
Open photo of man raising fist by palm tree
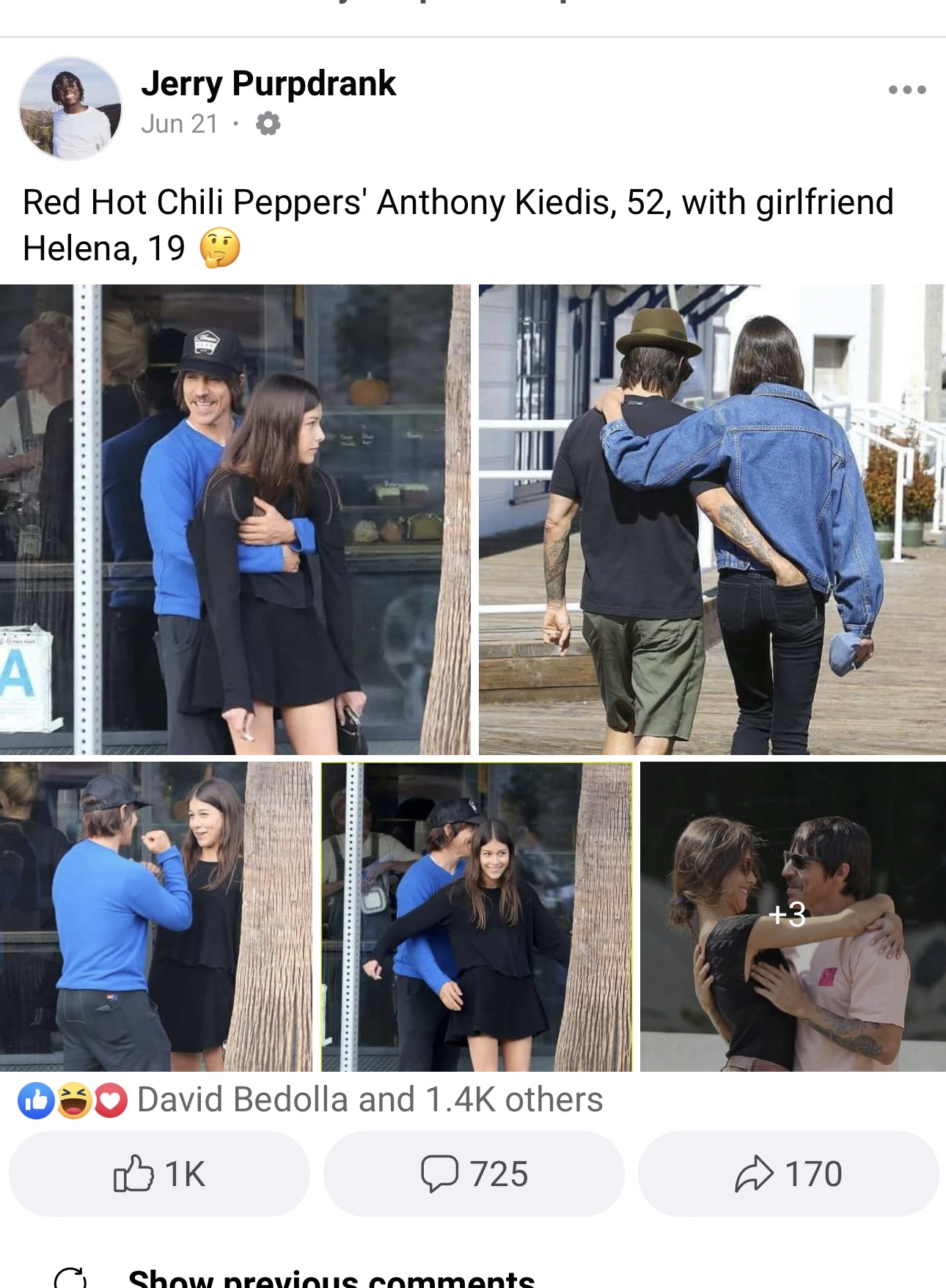pyautogui.click(x=156, y=916)
